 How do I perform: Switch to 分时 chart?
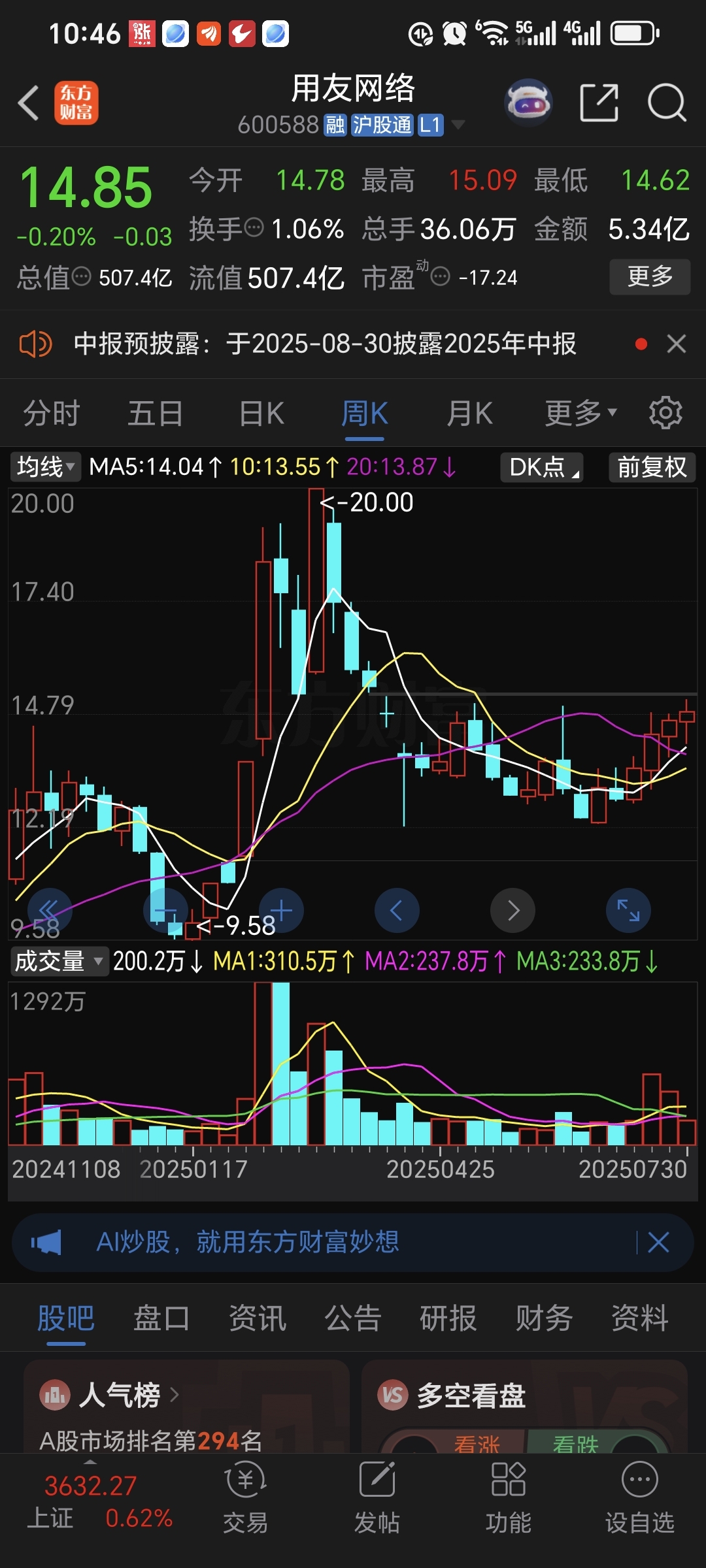coord(51,413)
